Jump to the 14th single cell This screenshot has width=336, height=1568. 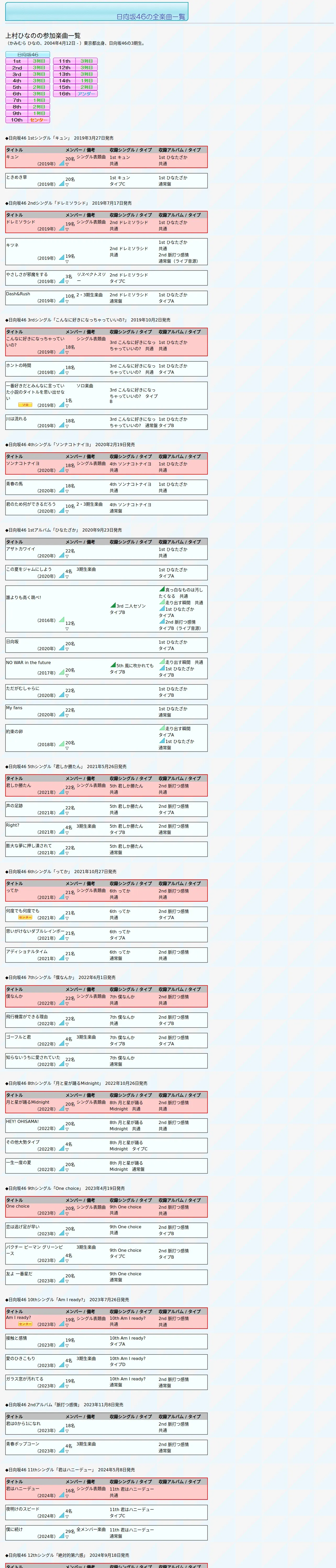65,80
